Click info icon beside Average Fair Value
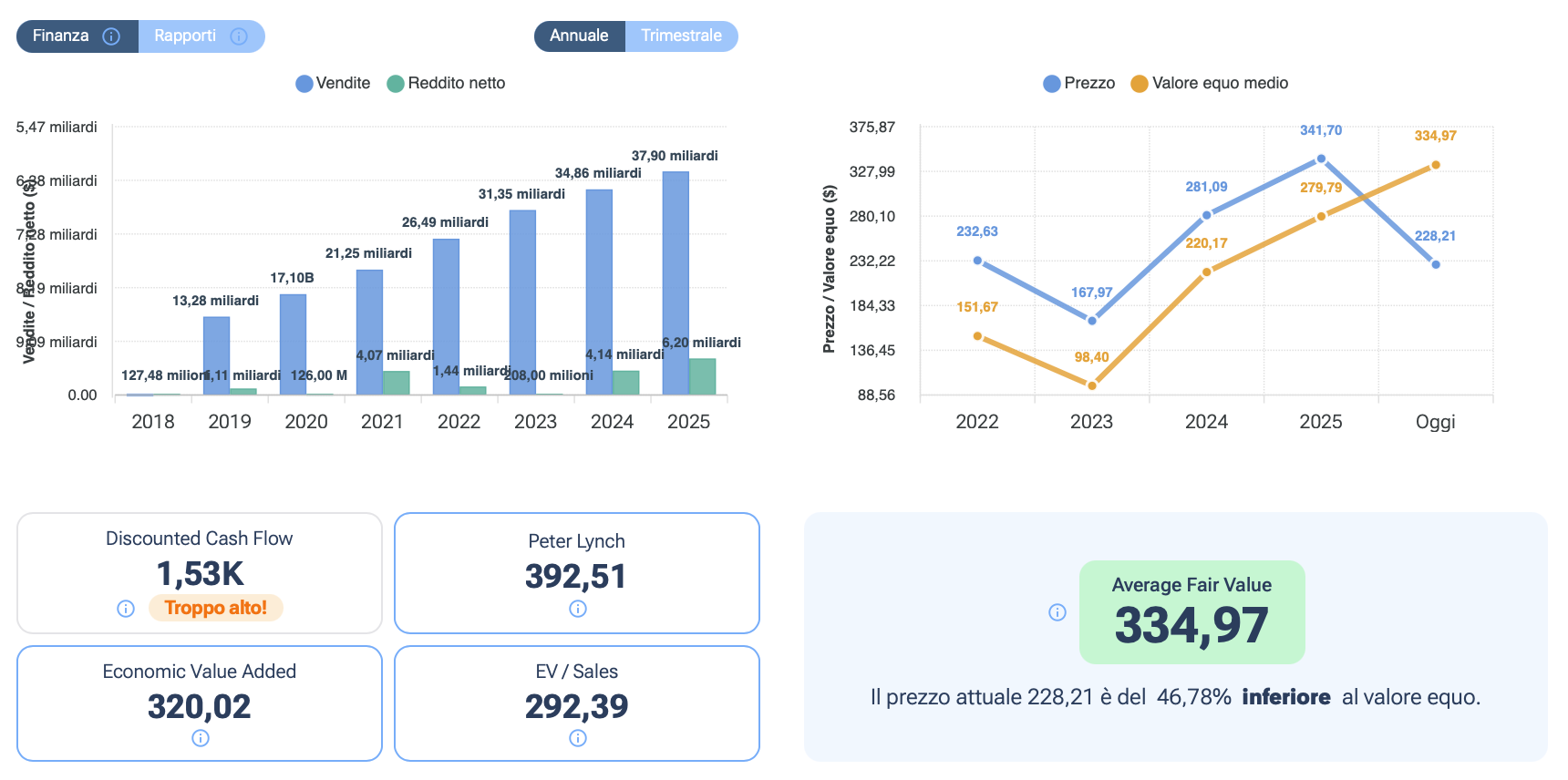Screen dimensions: 1568x780 (x=1057, y=612)
